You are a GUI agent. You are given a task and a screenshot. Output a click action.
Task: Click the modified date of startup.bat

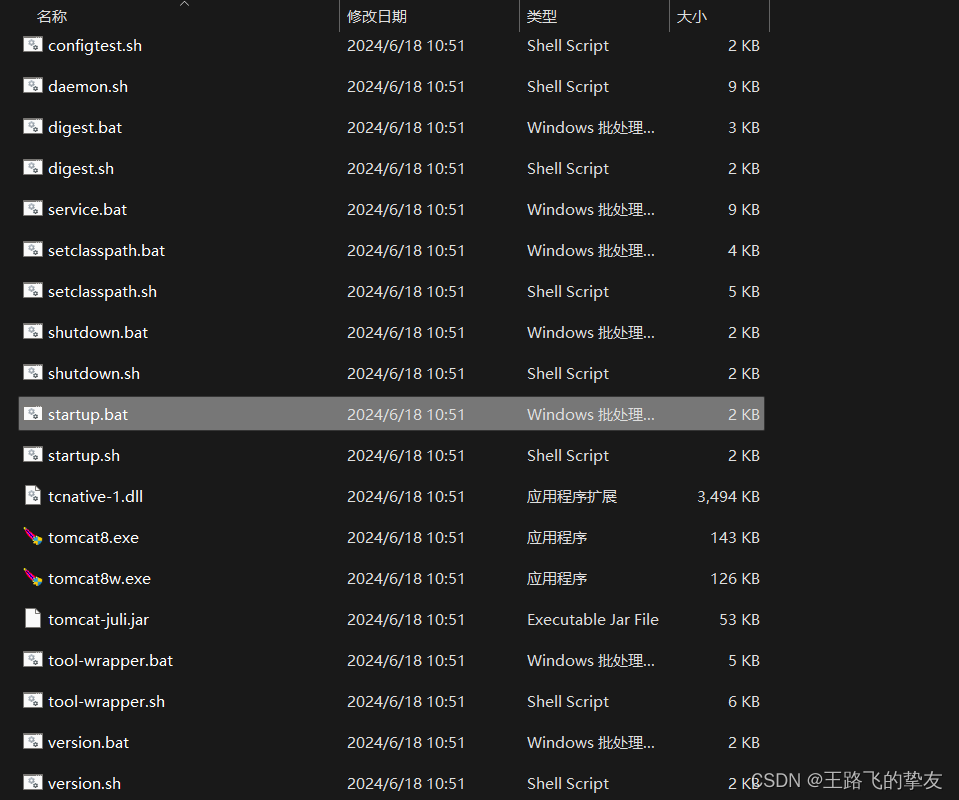(405, 414)
